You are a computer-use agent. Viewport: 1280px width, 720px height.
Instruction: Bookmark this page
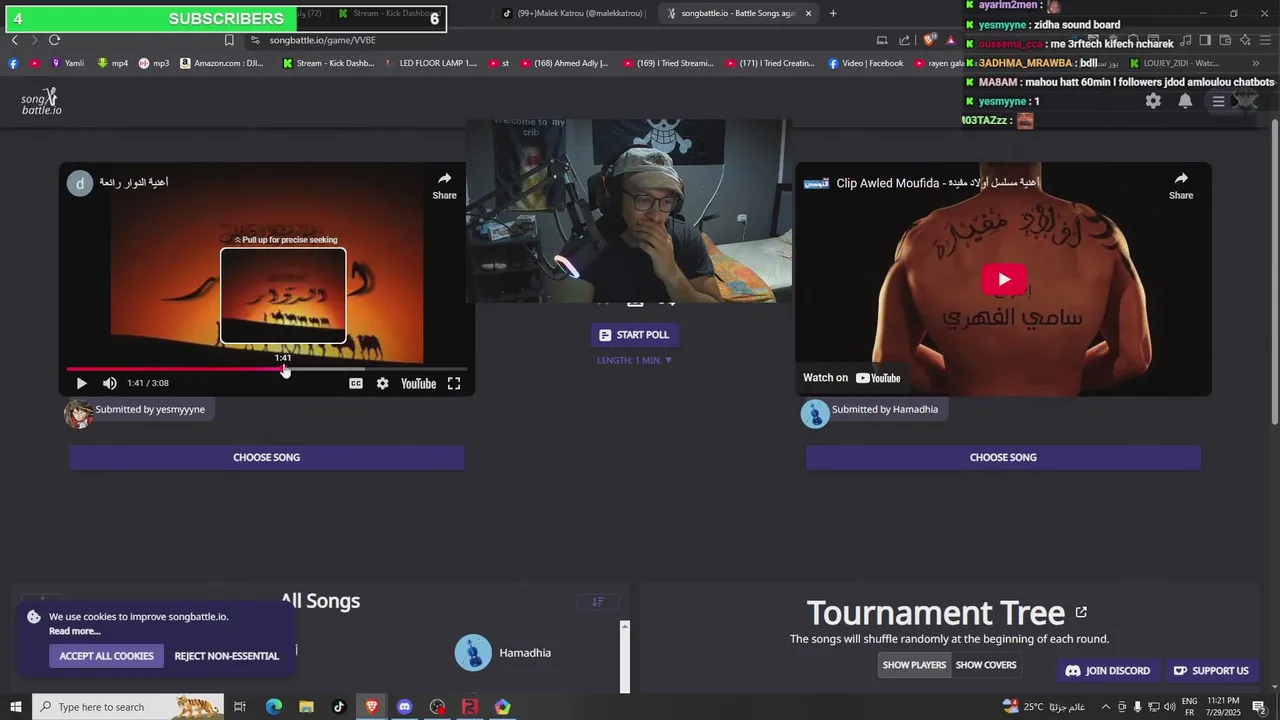[x=229, y=40]
